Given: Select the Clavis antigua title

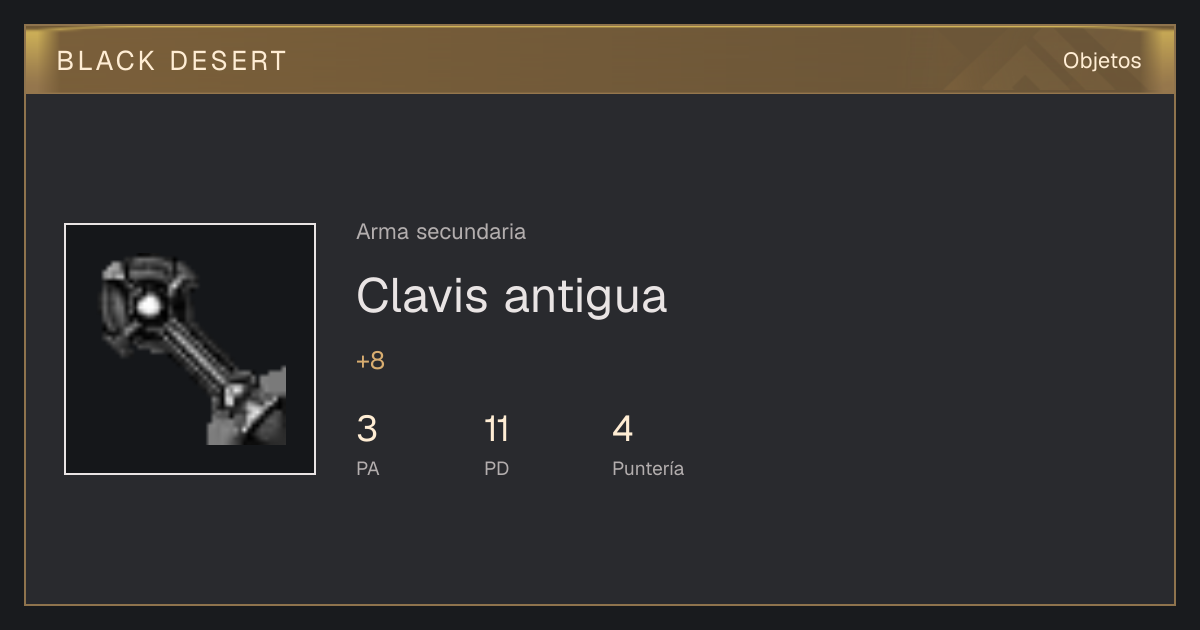Looking at the screenshot, I should click(x=511, y=296).
